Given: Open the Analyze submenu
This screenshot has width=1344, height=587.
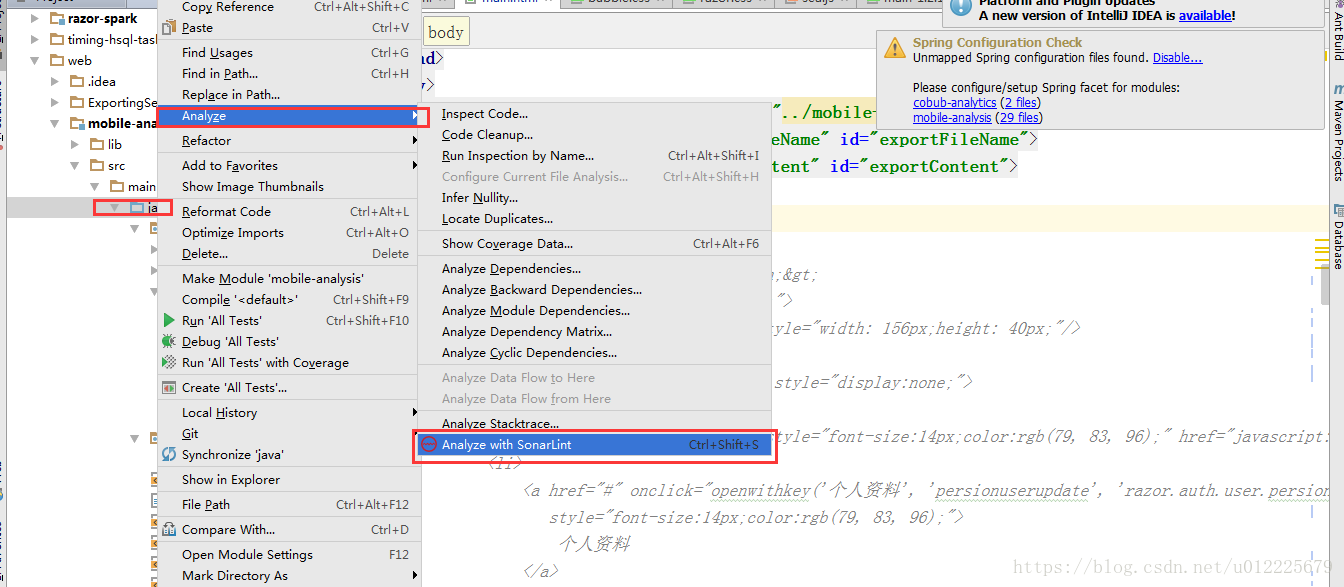Looking at the screenshot, I should click(x=290, y=116).
